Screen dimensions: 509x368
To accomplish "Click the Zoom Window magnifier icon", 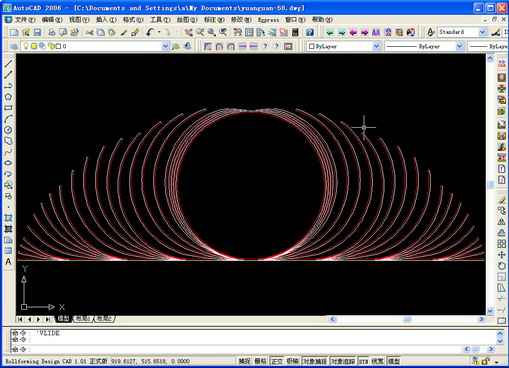I will (x=212, y=32).
